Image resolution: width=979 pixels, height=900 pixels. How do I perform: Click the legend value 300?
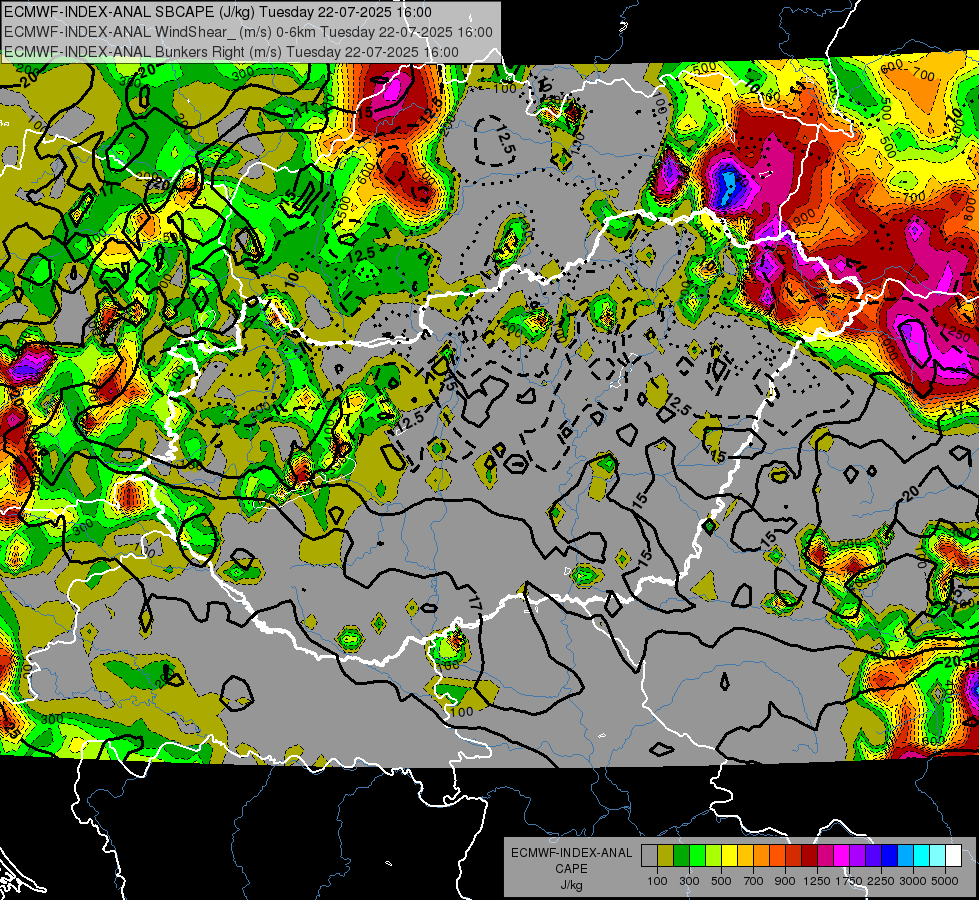coord(689,881)
